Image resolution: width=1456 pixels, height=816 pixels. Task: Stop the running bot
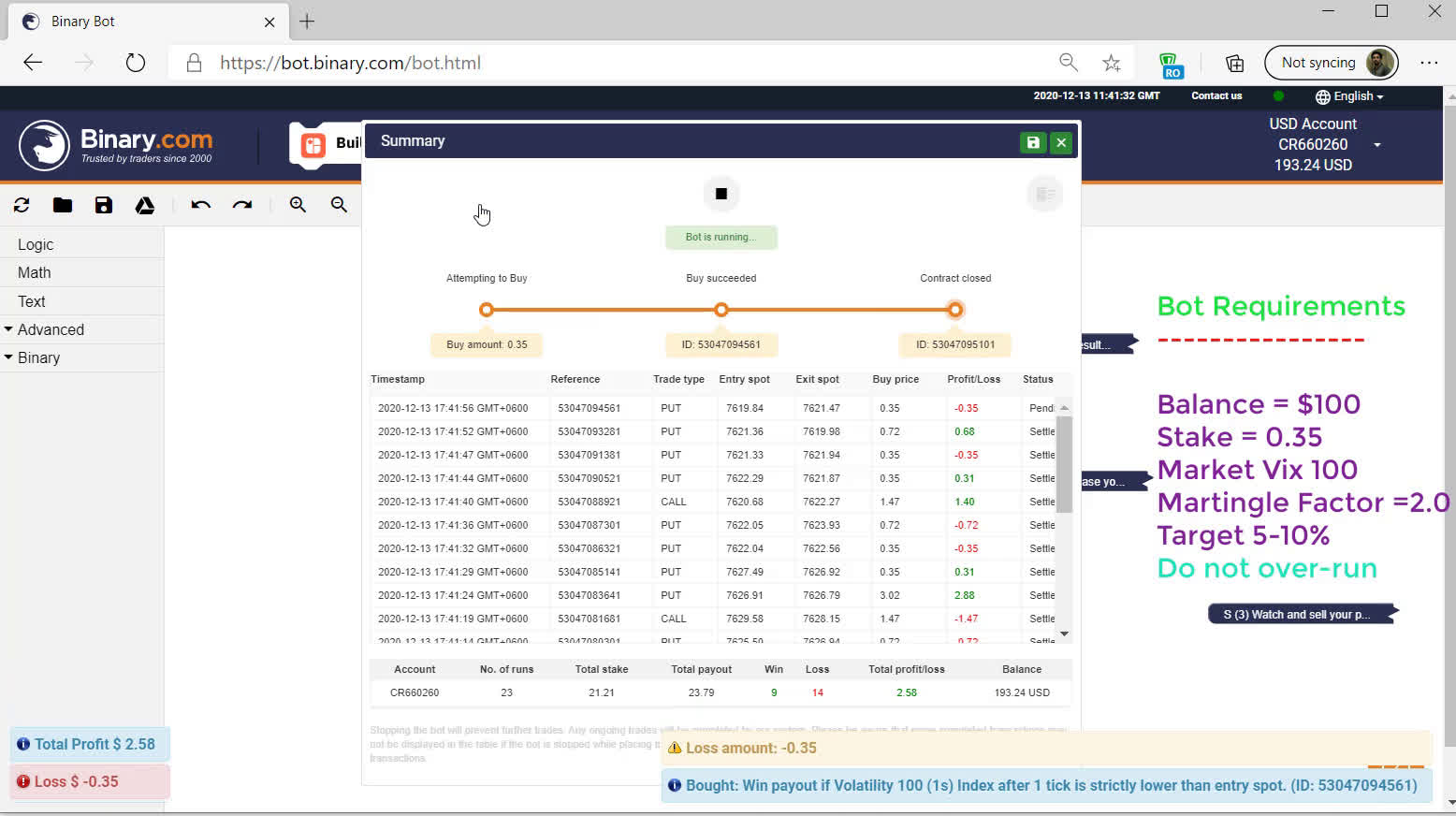(721, 194)
